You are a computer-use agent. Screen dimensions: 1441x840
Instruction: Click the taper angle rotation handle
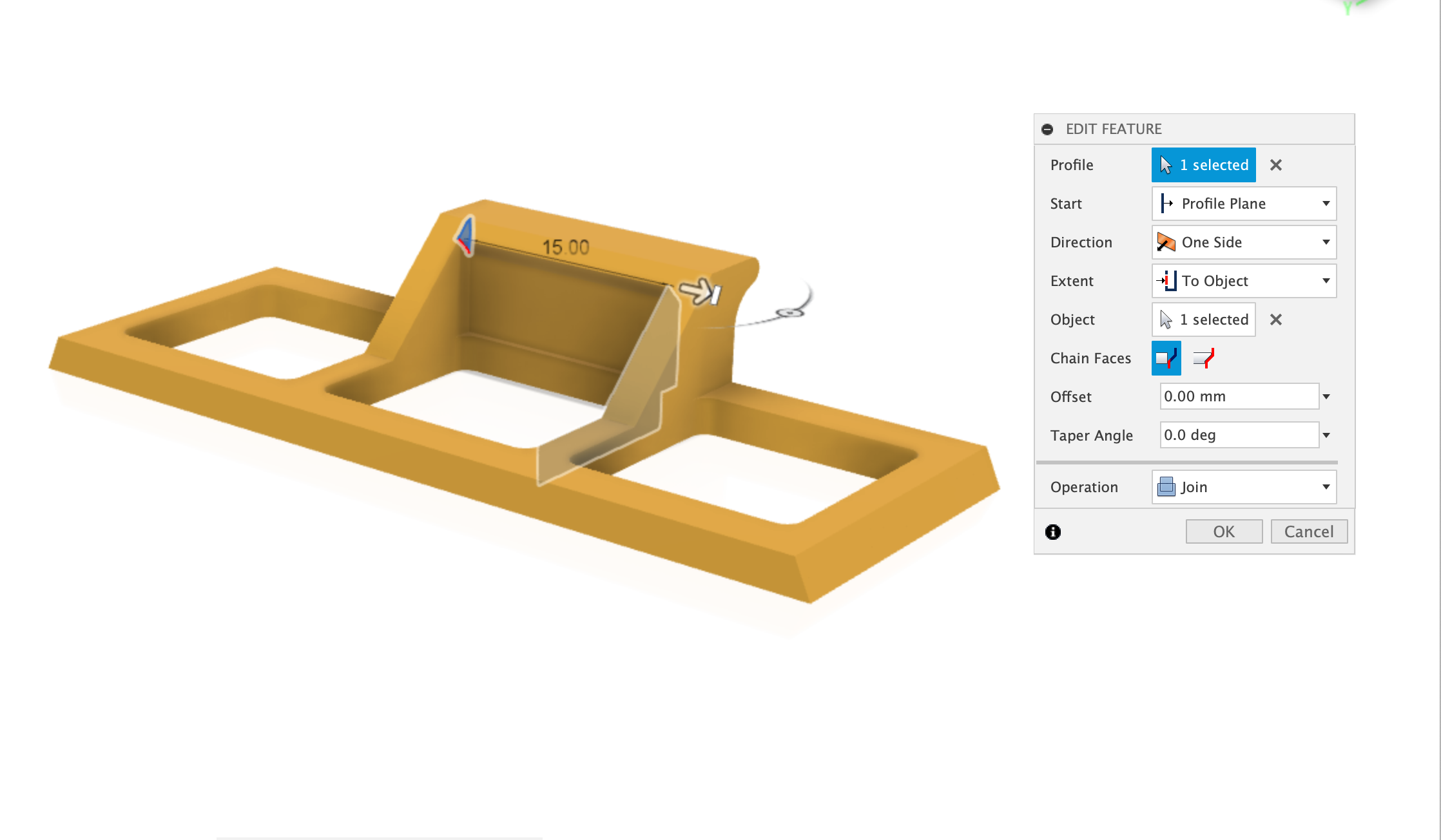(791, 312)
